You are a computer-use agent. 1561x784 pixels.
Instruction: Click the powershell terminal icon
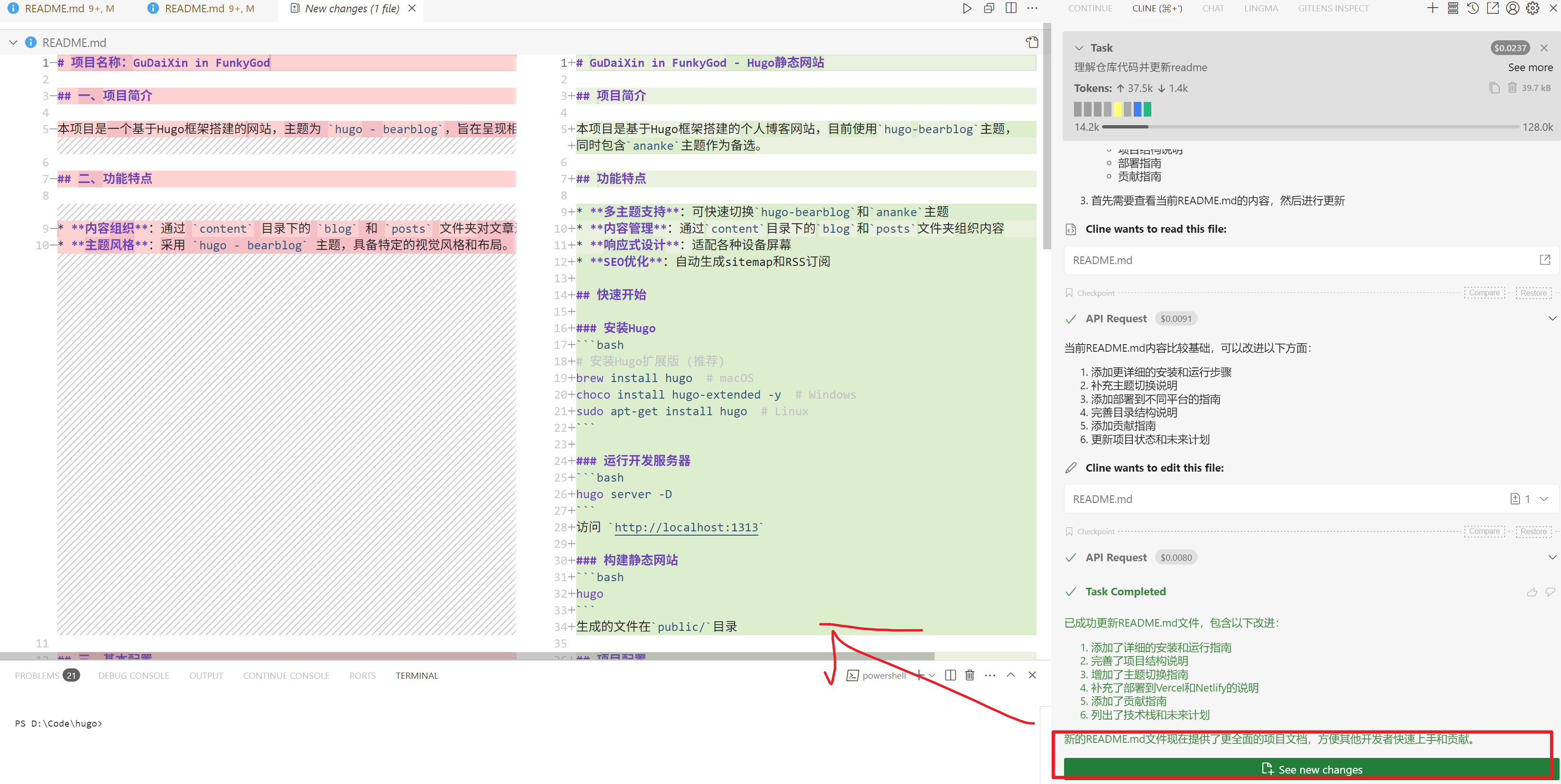853,675
